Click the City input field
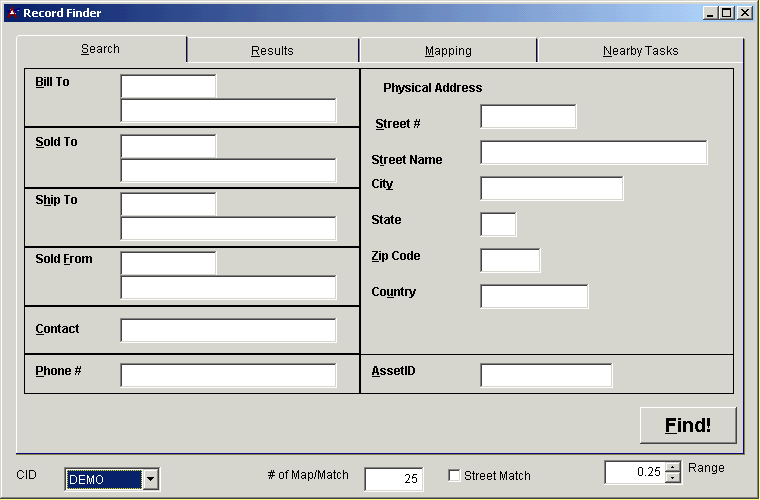Image resolution: width=760 pixels, height=500 pixels. pyautogui.click(x=551, y=189)
